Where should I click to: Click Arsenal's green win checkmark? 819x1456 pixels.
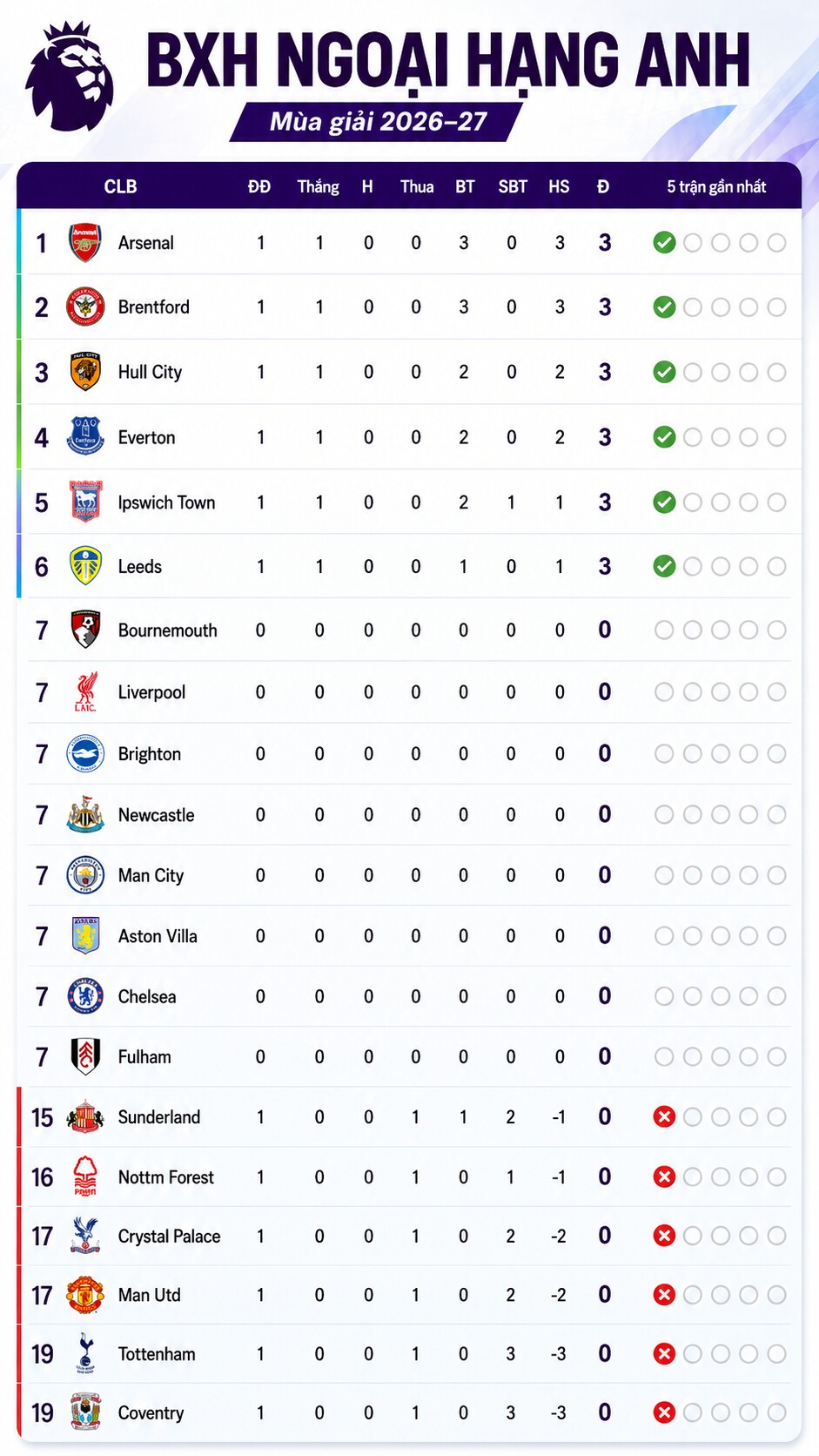click(x=664, y=243)
